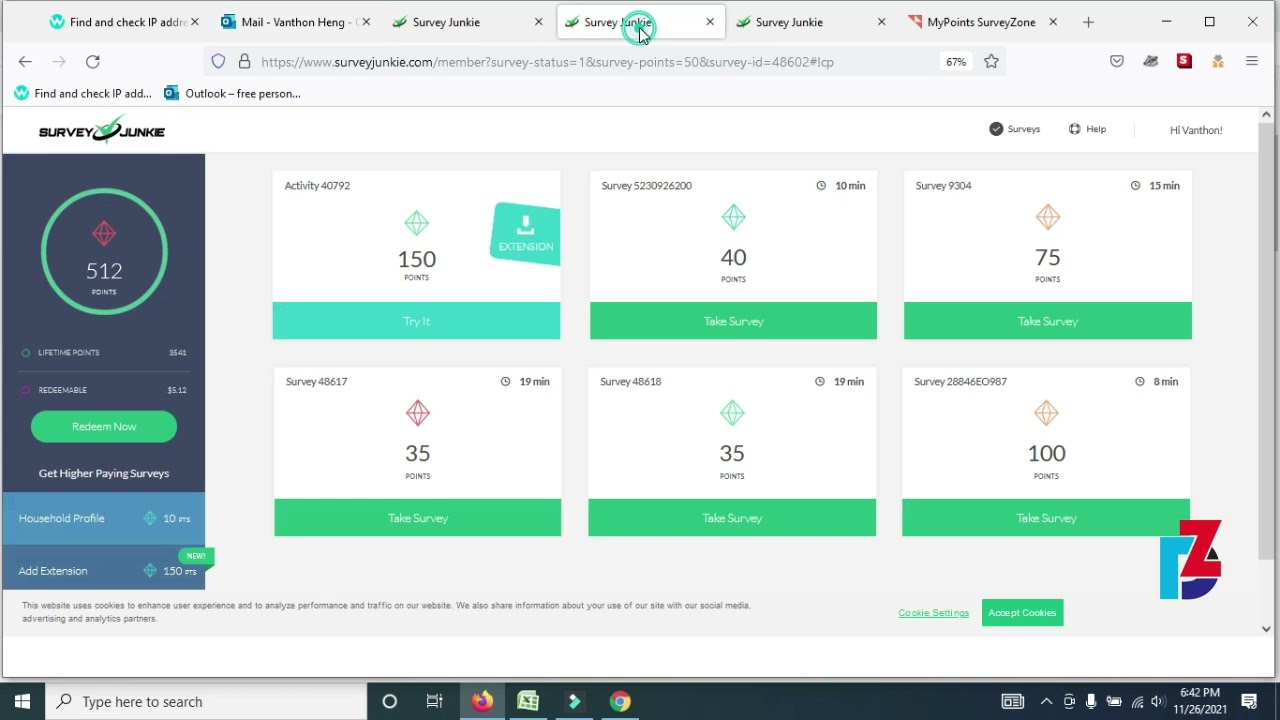
Task: Go back with the browser back arrow
Action: click(x=25, y=62)
